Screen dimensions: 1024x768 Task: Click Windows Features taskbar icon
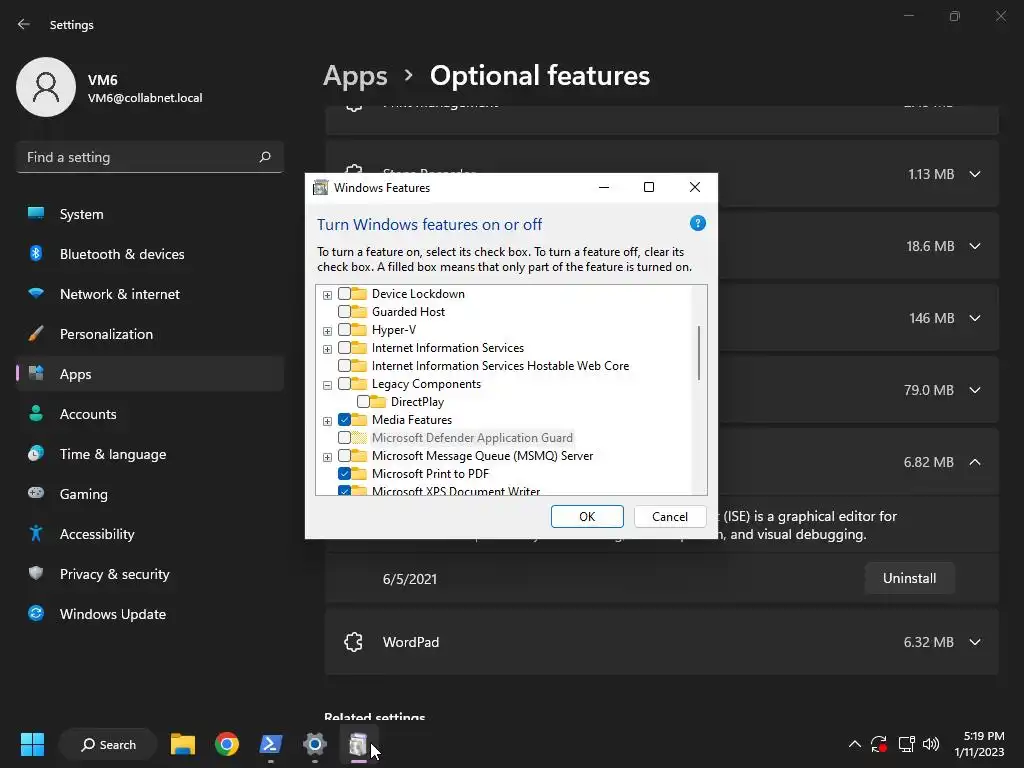pos(358,744)
